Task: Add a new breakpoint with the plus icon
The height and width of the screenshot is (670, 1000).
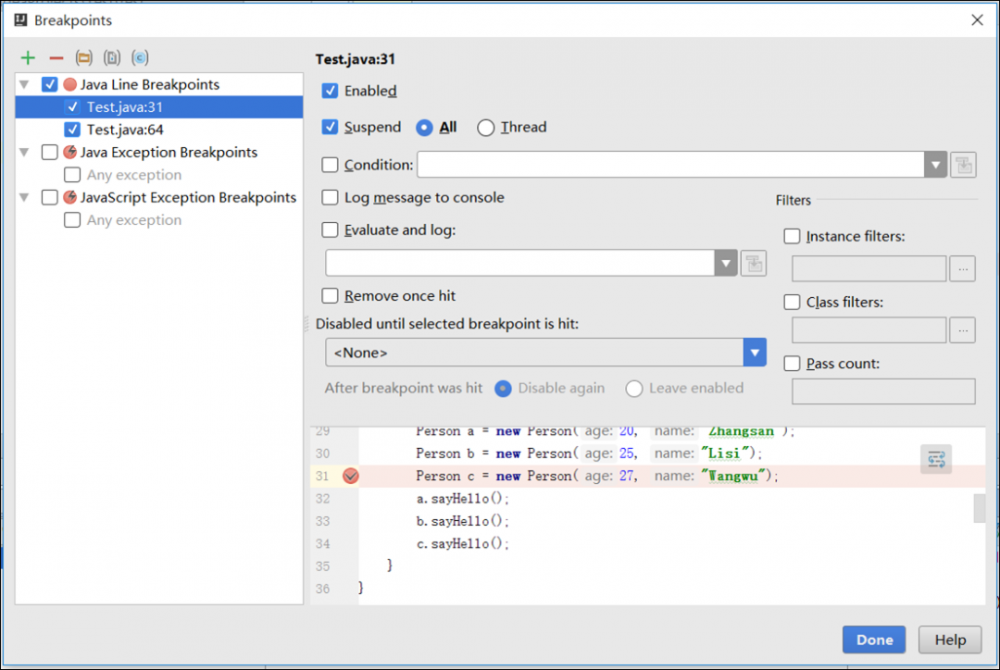Action: coord(27,57)
